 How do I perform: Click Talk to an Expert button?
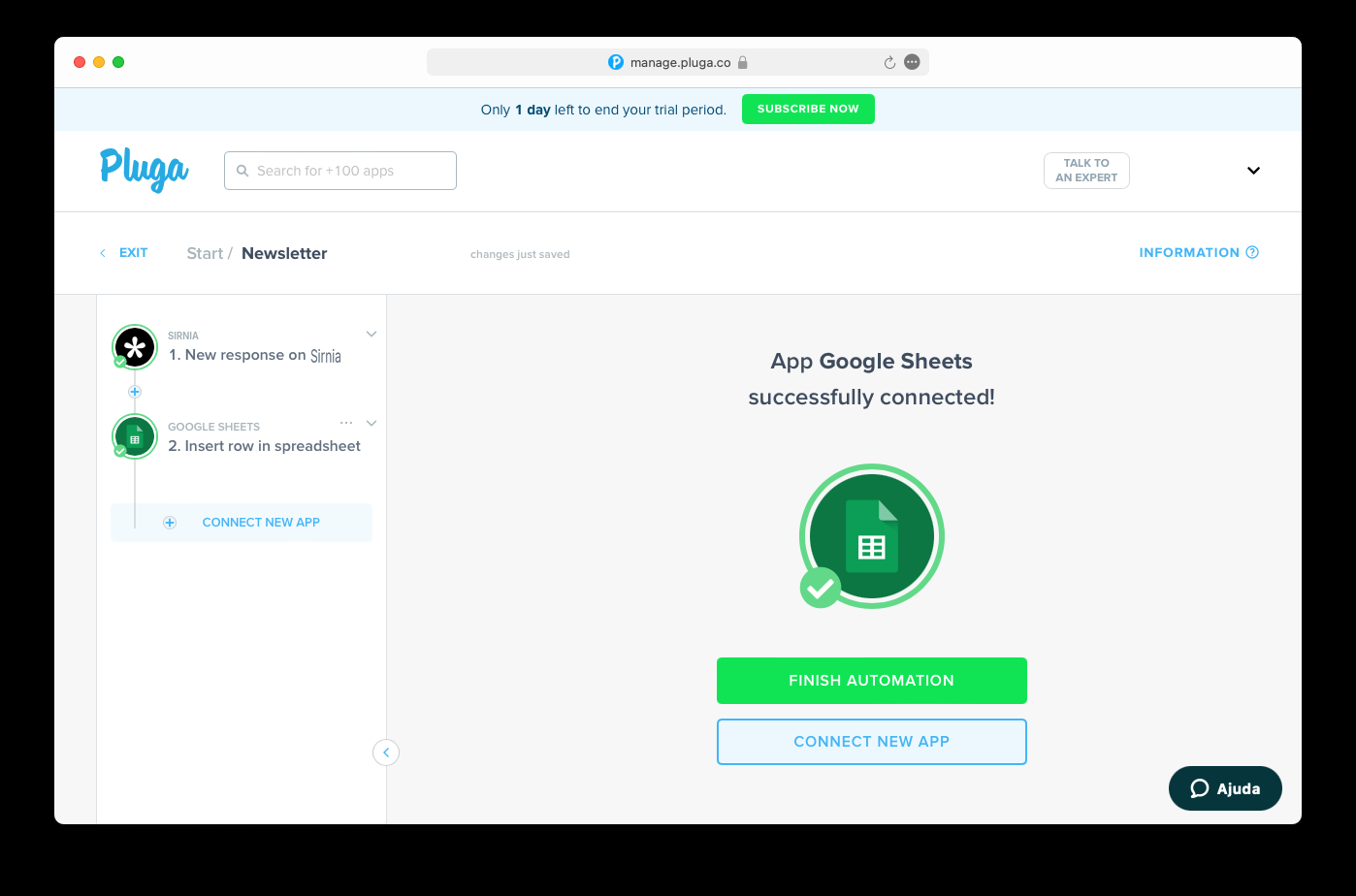pos(1086,171)
